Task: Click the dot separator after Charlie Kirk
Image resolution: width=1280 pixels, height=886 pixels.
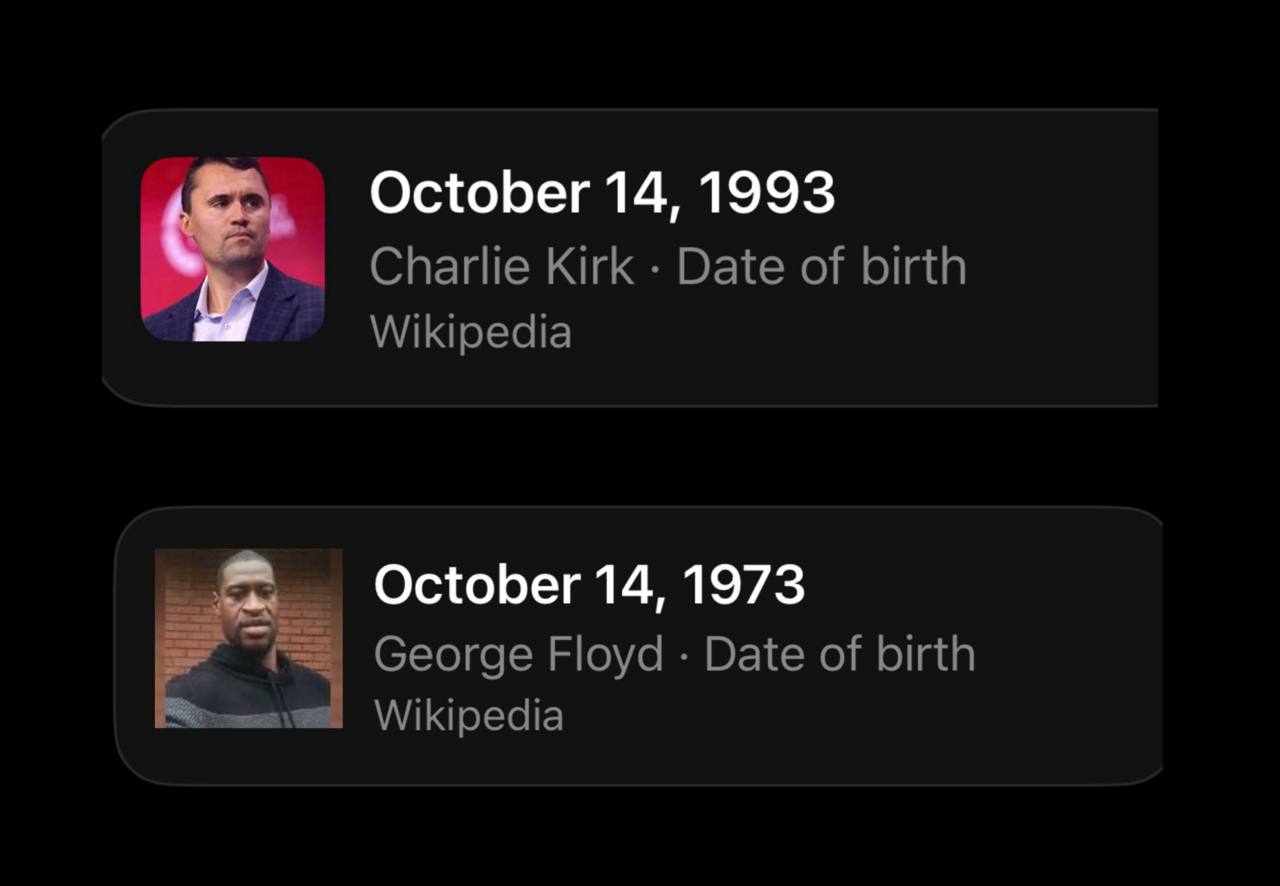Action: click(656, 269)
